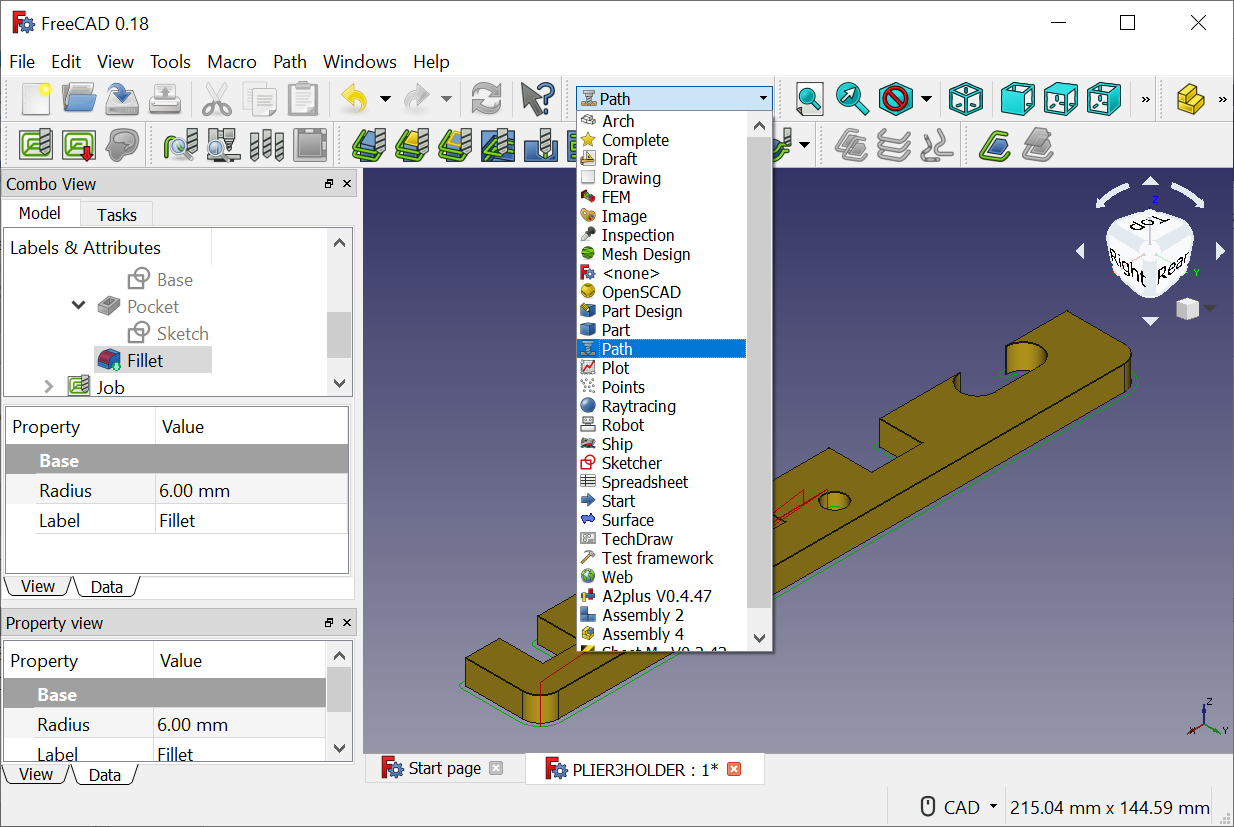Choose the TechDraw workbench entry
Viewport: 1234px width, 827px height.
click(x=637, y=539)
